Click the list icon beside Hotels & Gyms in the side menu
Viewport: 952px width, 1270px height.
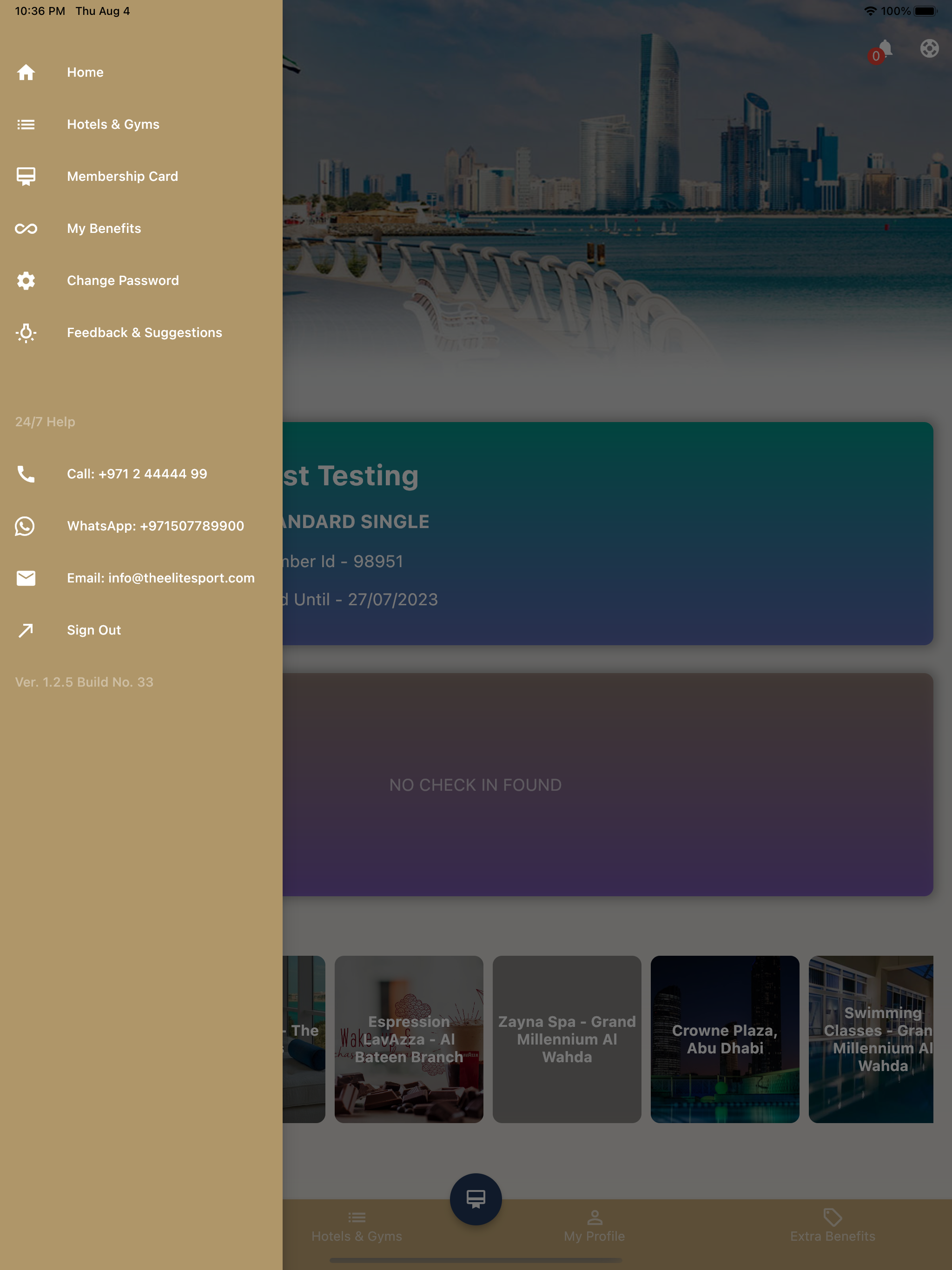pyautogui.click(x=26, y=125)
